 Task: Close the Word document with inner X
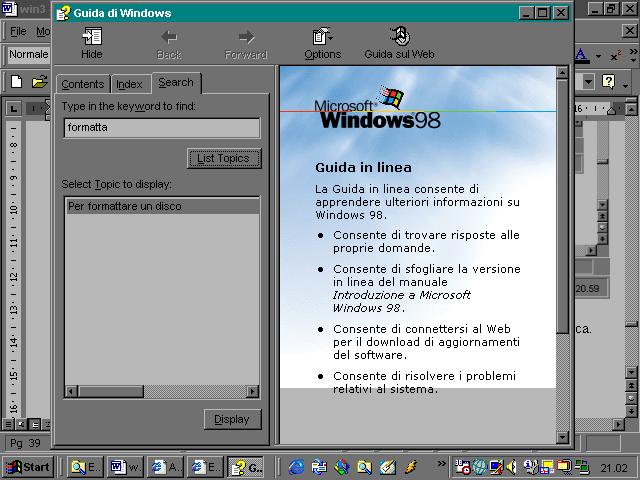point(630,31)
